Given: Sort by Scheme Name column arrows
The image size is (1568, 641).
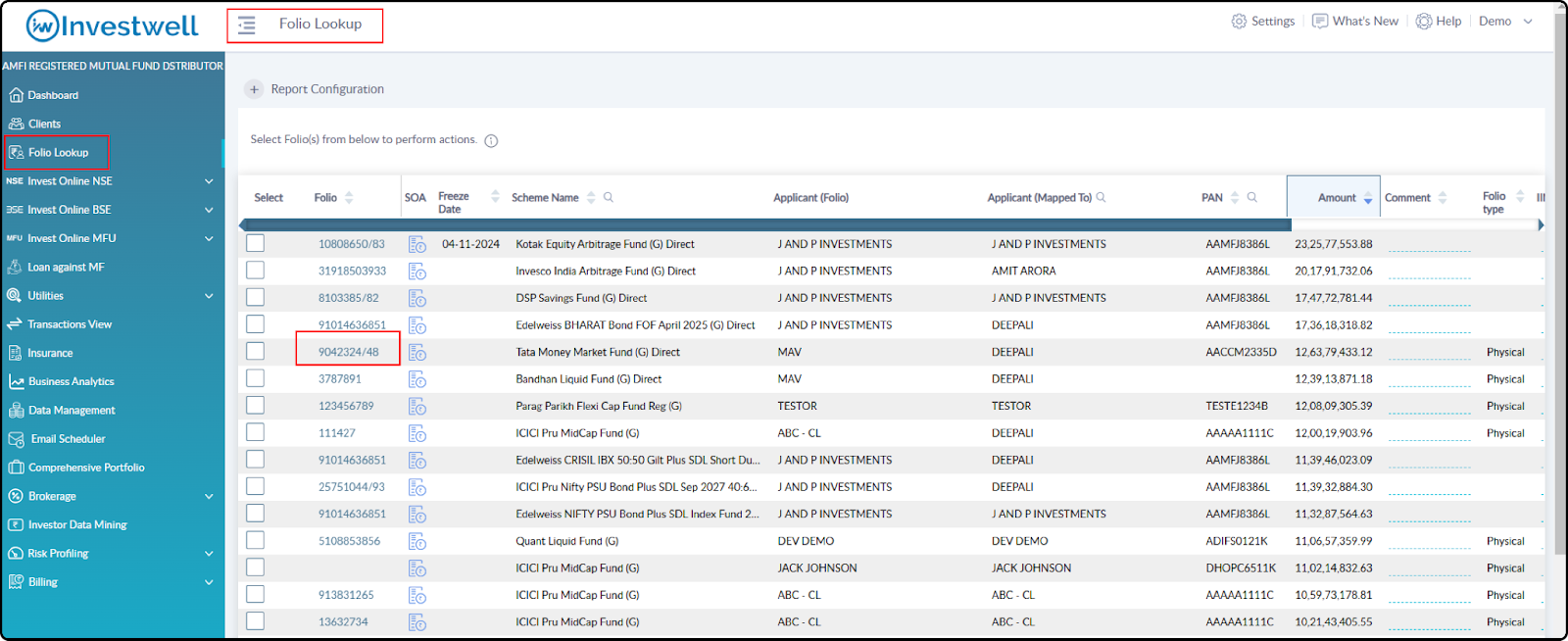Looking at the screenshot, I should (591, 198).
